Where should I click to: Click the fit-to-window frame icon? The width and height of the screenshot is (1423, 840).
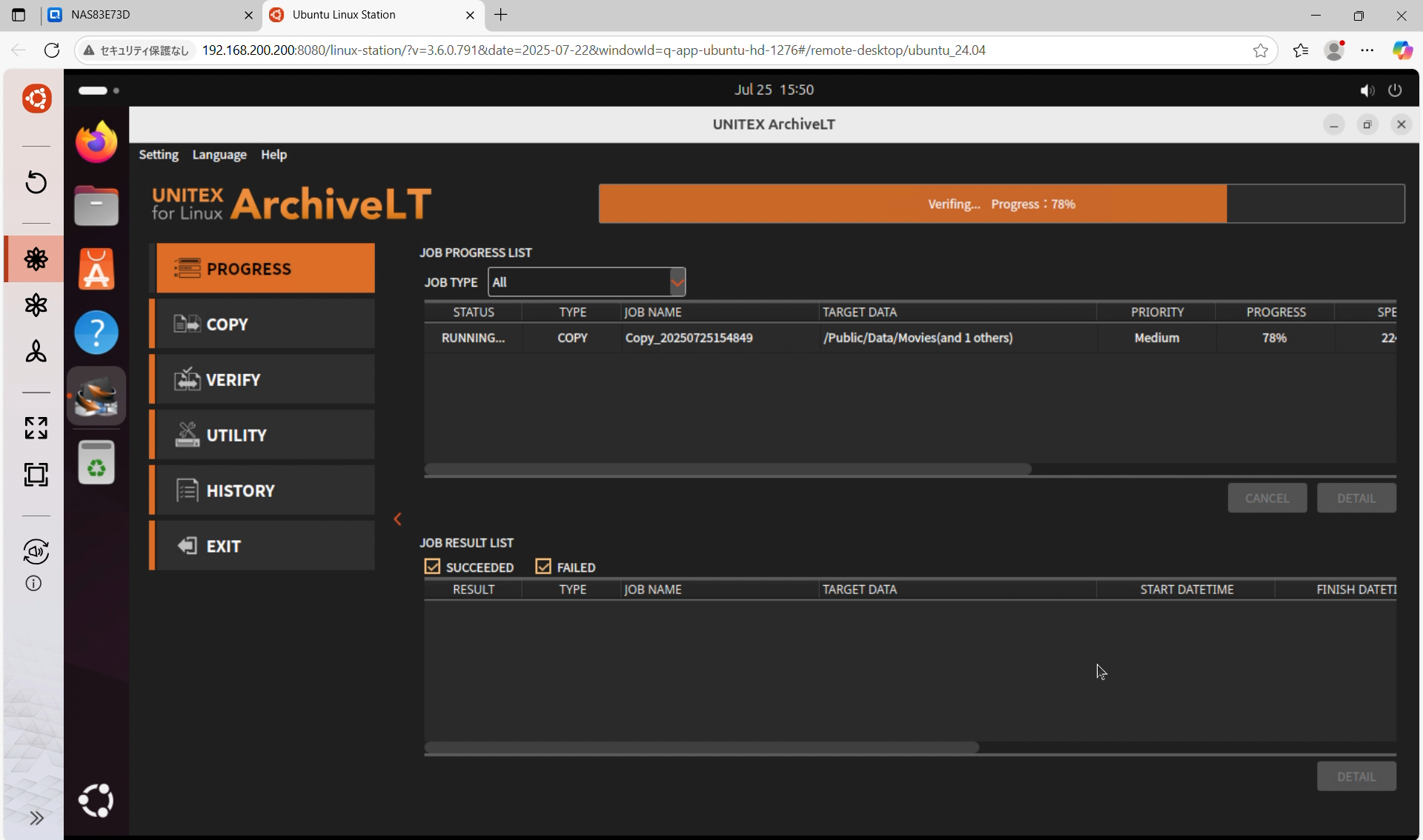pos(36,474)
